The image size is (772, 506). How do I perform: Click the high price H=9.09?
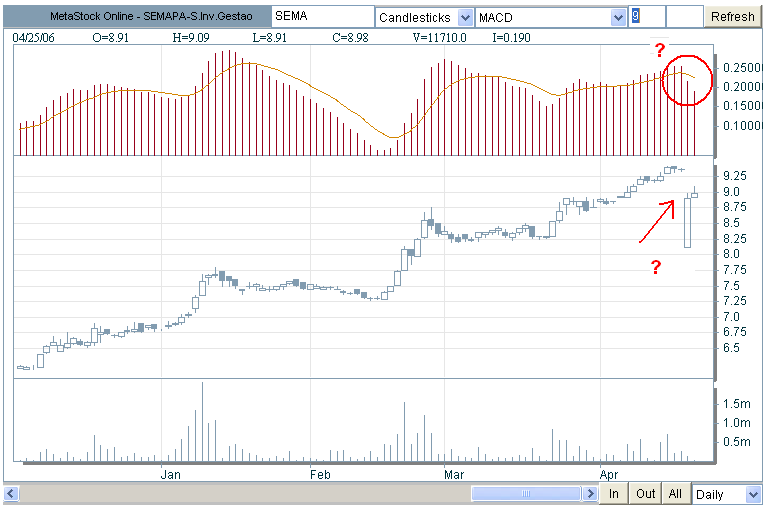tap(191, 38)
